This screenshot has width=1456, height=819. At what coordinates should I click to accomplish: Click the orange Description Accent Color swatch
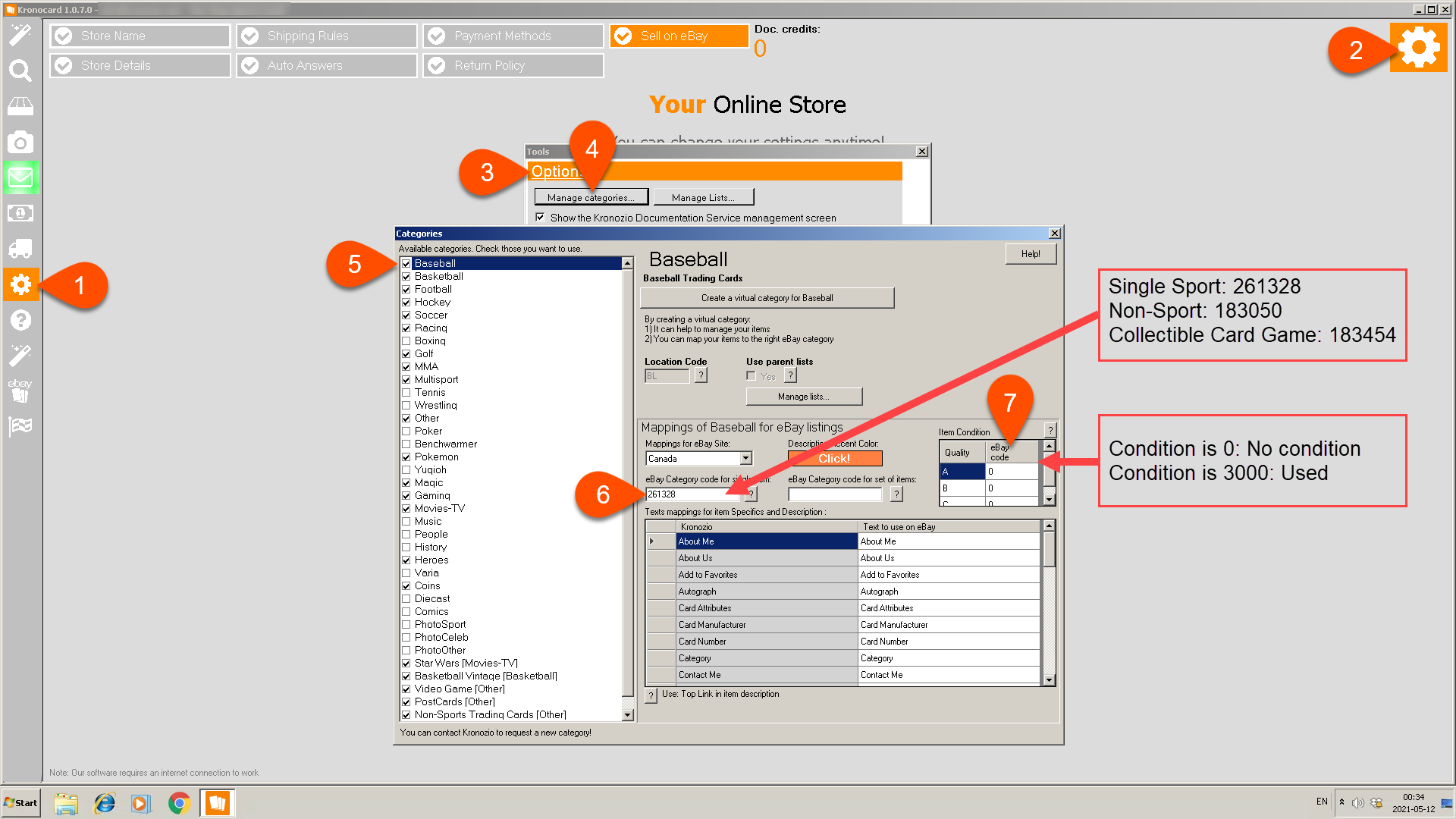[835, 459]
